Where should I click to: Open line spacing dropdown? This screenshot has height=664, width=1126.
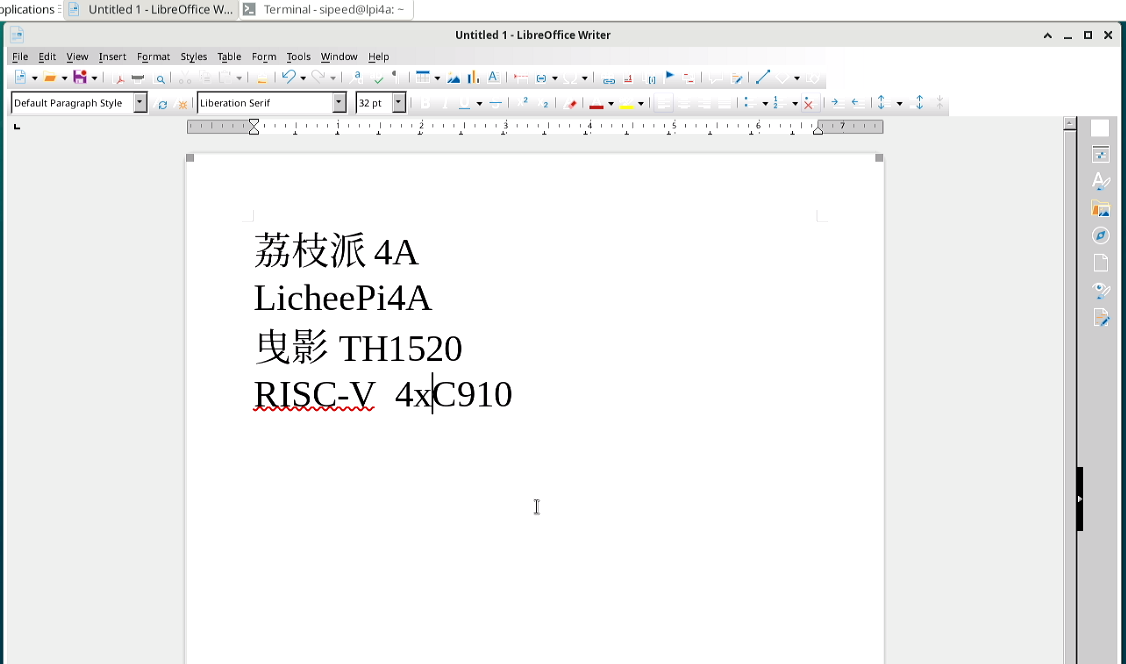[x=899, y=104]
